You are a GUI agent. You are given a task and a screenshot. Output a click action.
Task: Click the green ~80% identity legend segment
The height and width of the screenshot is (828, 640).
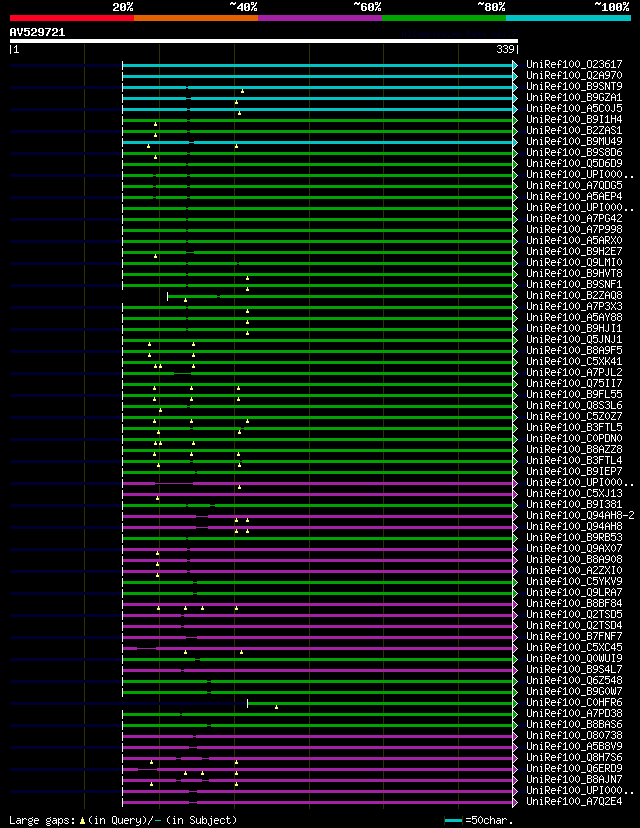444,18
